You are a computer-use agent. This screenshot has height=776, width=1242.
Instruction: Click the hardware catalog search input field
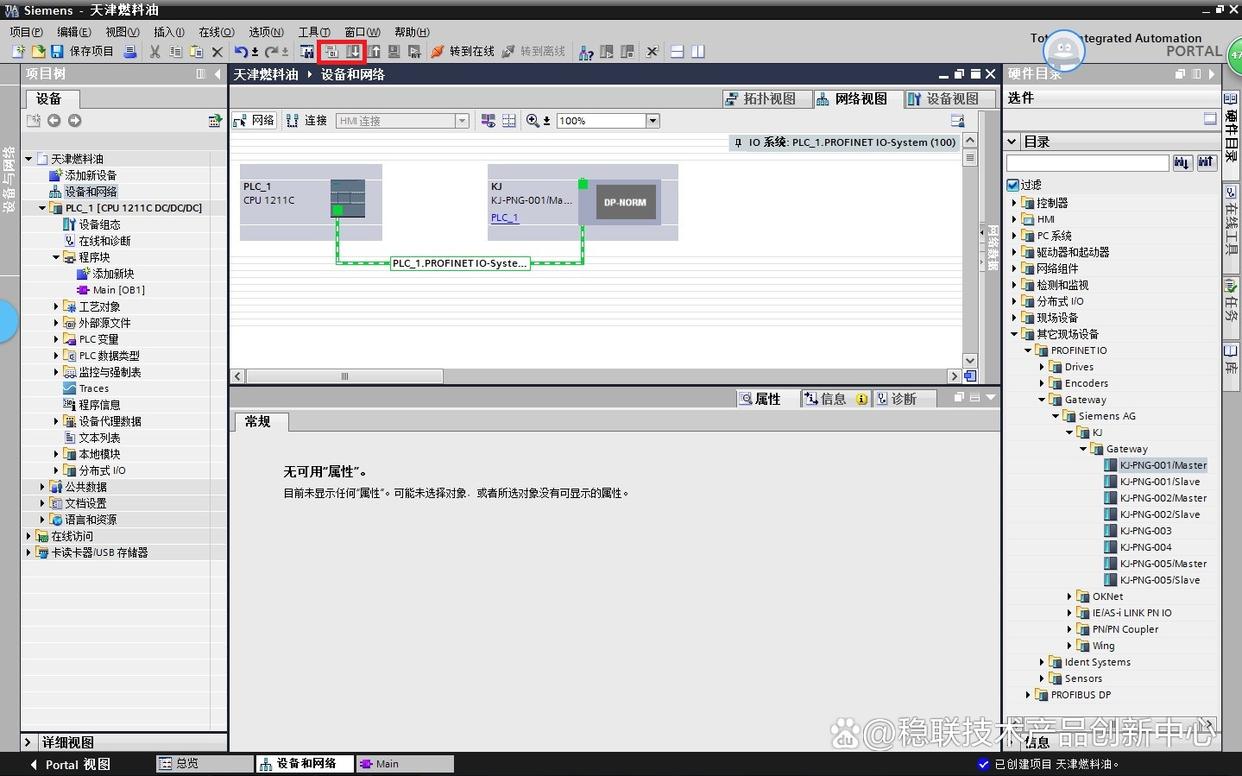[1088, 163]
